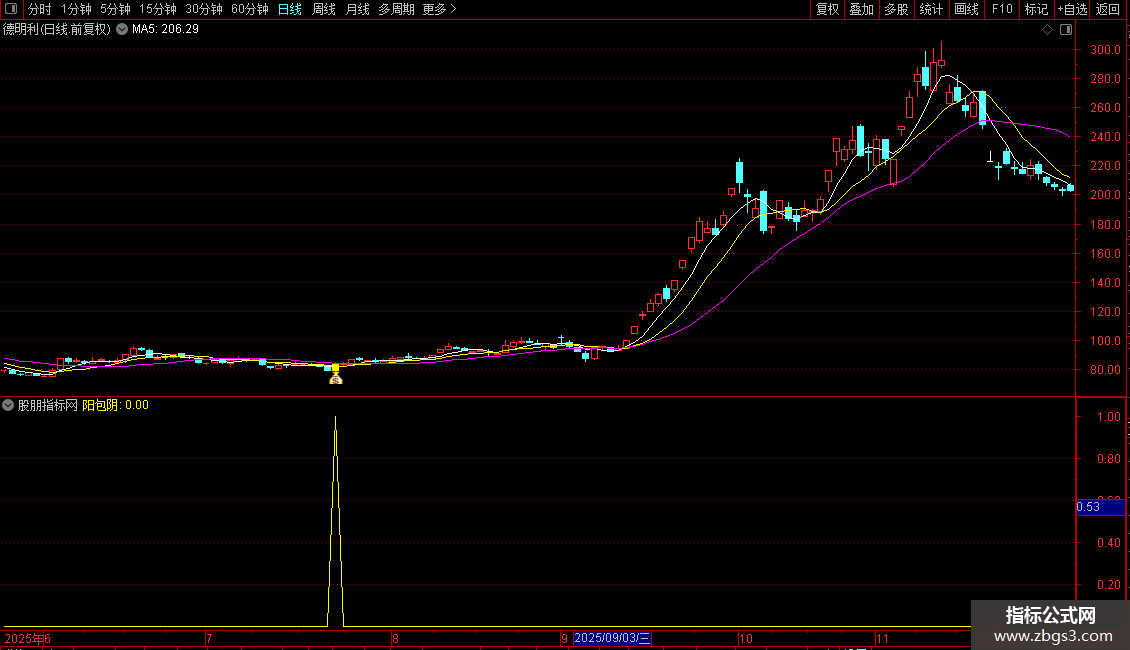Viewport: 1130px width, 650px height.
Task: Select the 60分钟 period tab
Action: tap(249, 9)
